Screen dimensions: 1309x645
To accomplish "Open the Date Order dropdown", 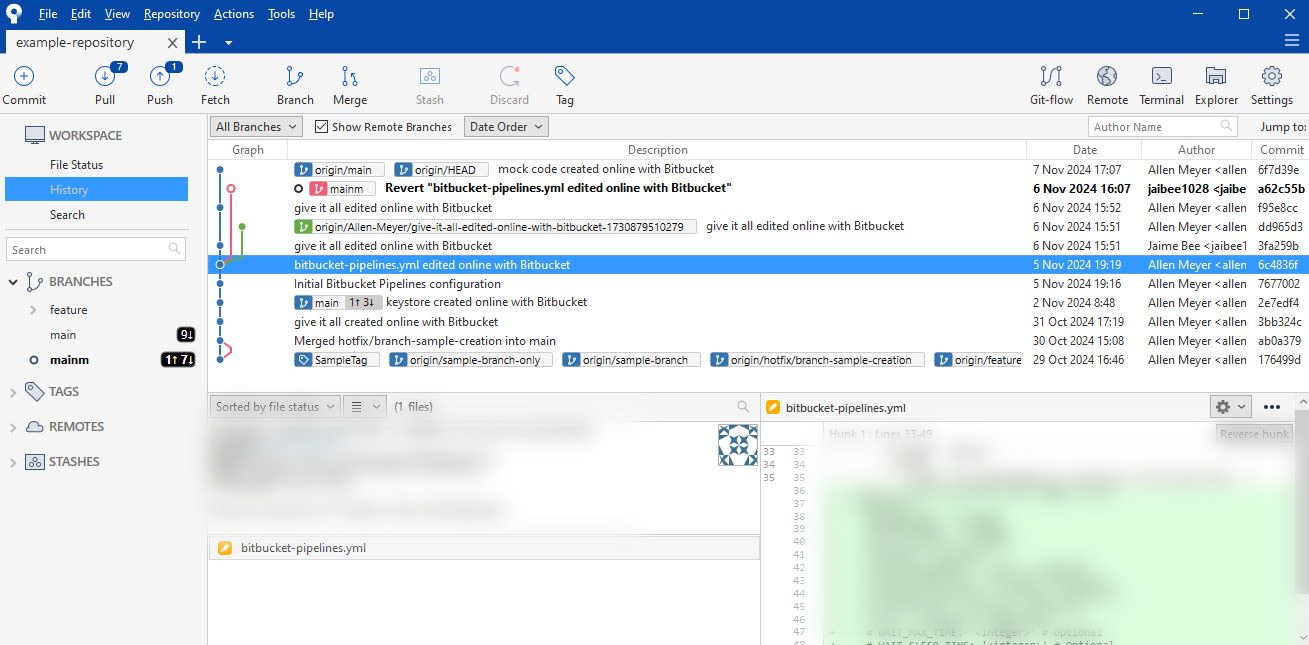I will click(506, 127).
